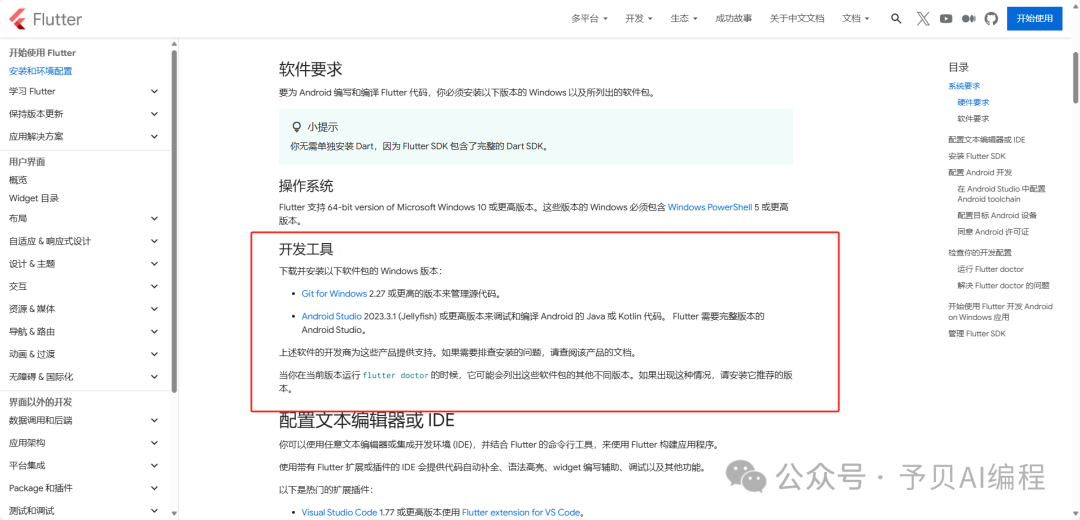
Task: Open the 生态 dropdown menu
Action: 684,19
